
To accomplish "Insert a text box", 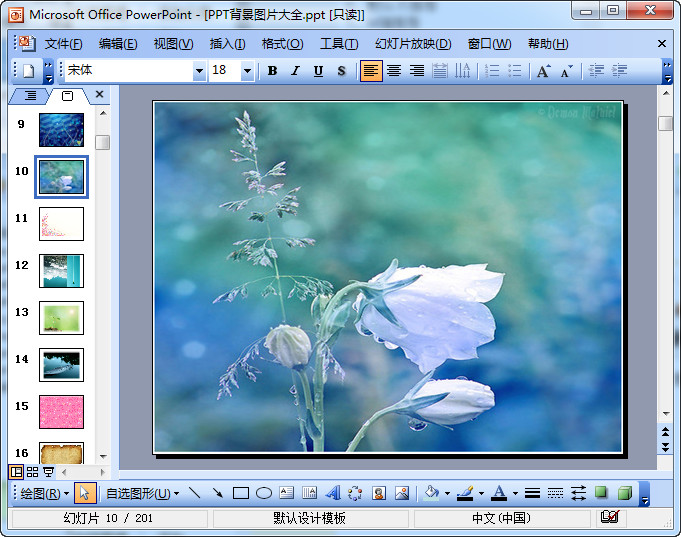I will (287, 493).
